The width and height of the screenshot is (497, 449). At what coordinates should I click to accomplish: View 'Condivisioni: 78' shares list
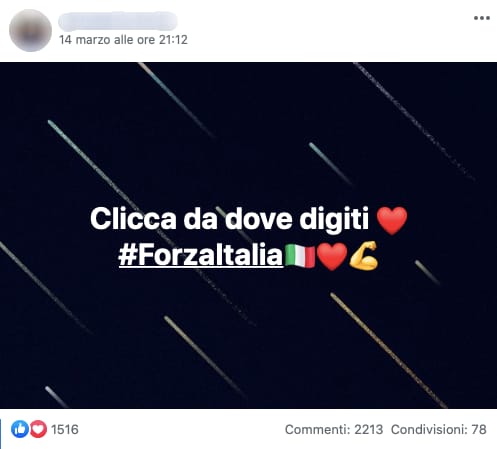[x=439, y=429]
